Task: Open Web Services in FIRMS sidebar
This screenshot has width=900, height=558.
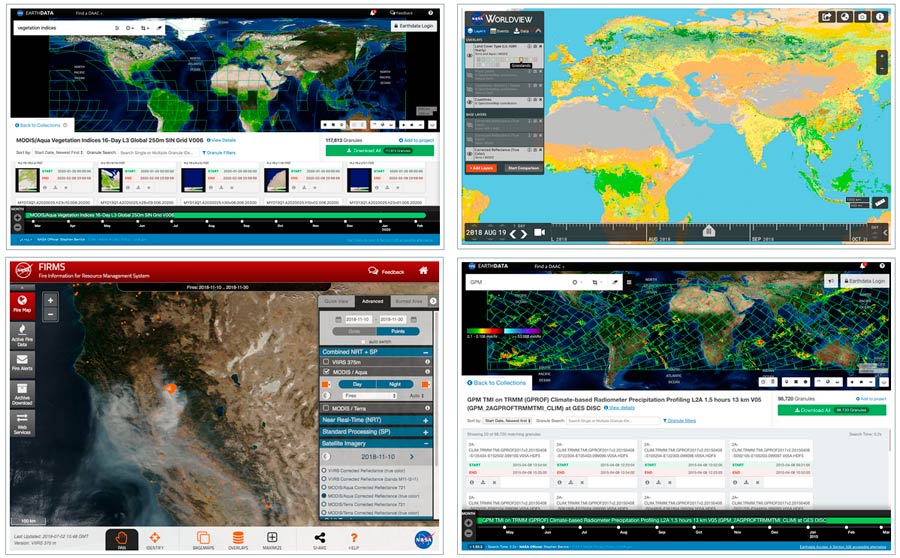Action: coord(22,423)
